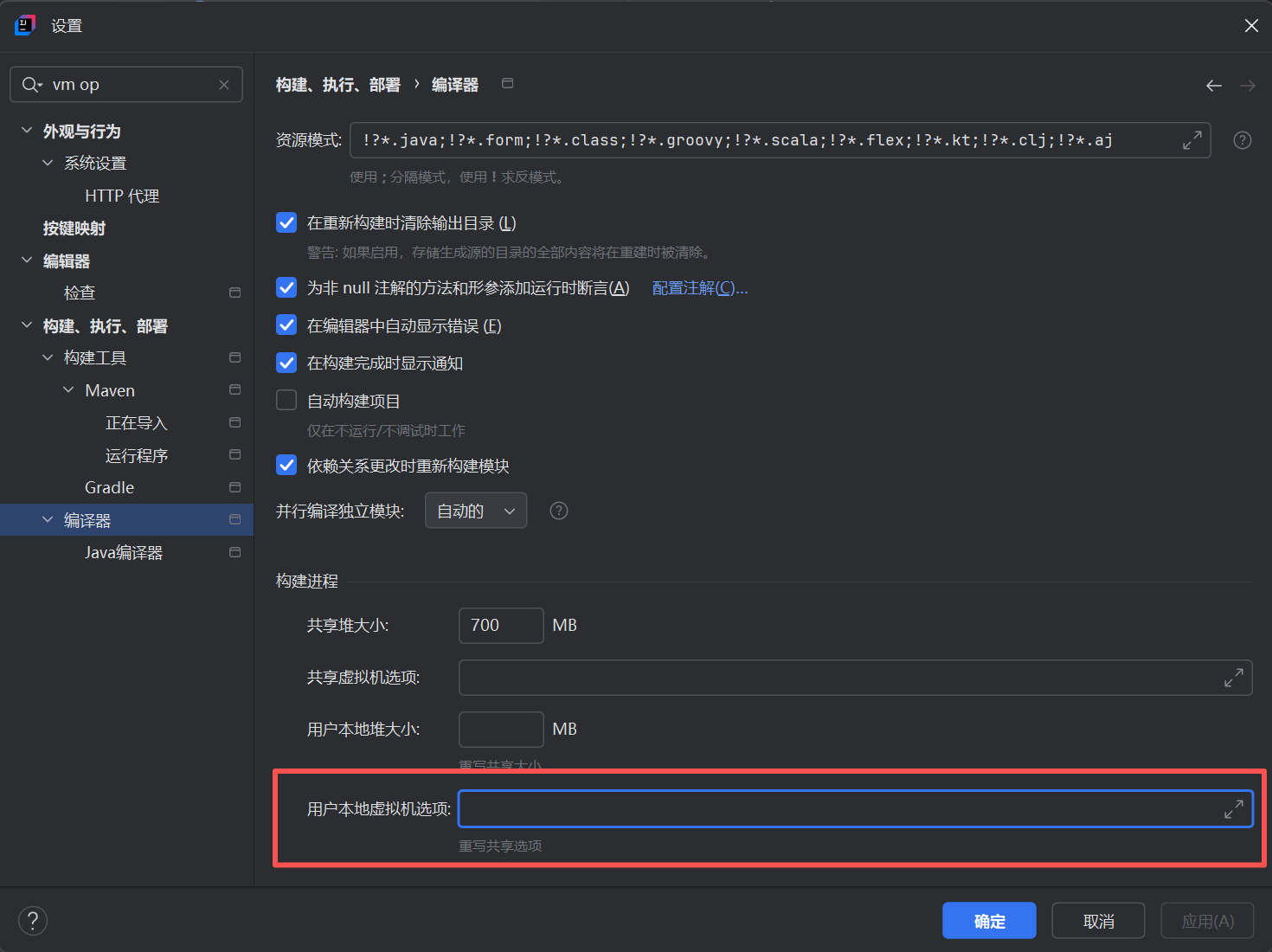This screenshot has height=952, width=1272.
Task: Collapse the Maven tree node
Action: pos(68,389)
